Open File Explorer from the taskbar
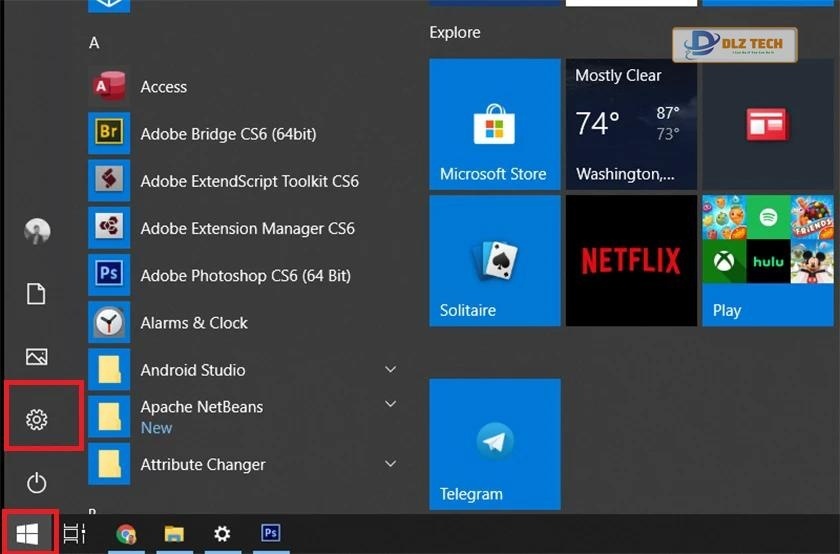 [x=174, y=534]
